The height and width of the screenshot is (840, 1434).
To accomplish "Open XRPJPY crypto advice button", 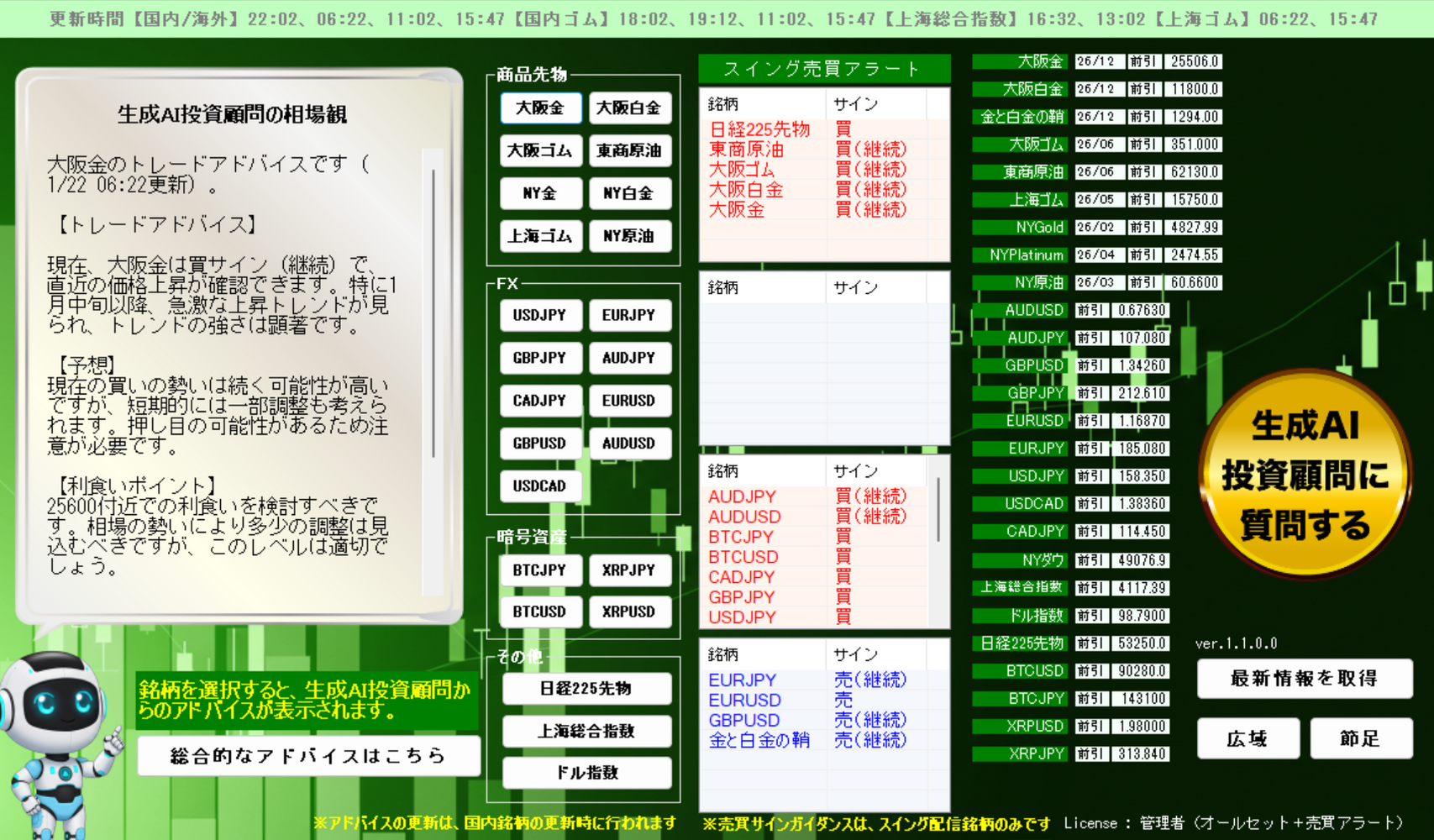I will 629,570.
